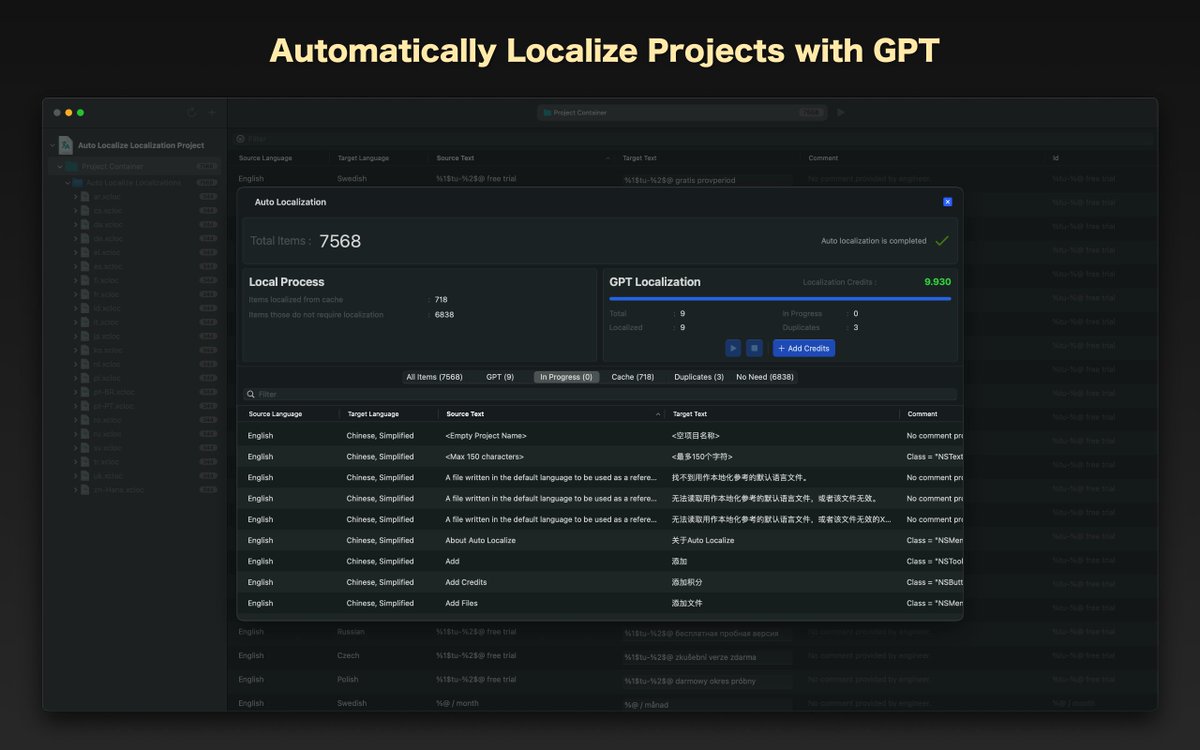Open the Duplicates (3) tab

pyautogui.click(x=699, y=377)
